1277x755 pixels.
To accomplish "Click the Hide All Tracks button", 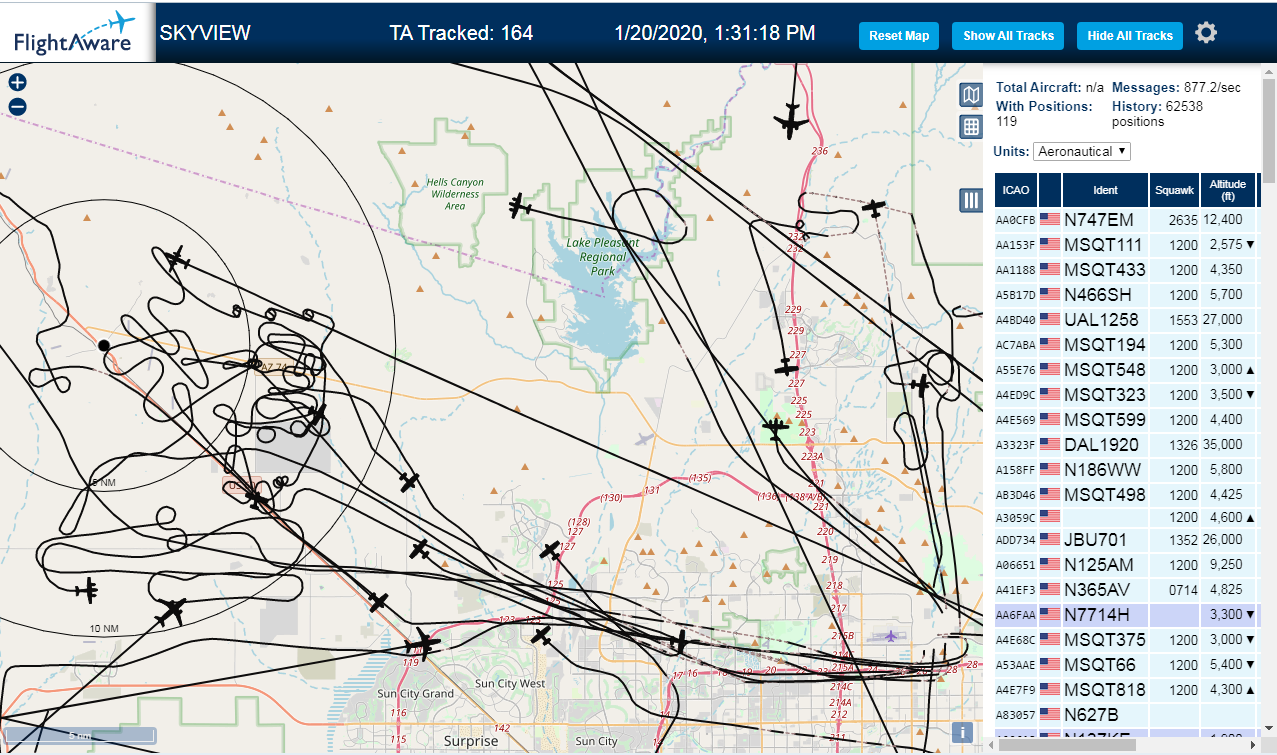I will click(1130, 36).
